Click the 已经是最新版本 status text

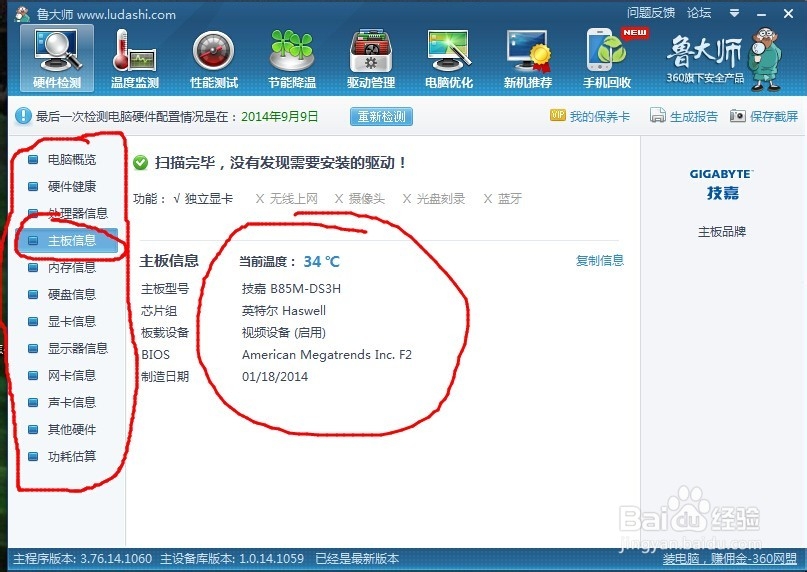click(x=357, y=559)
